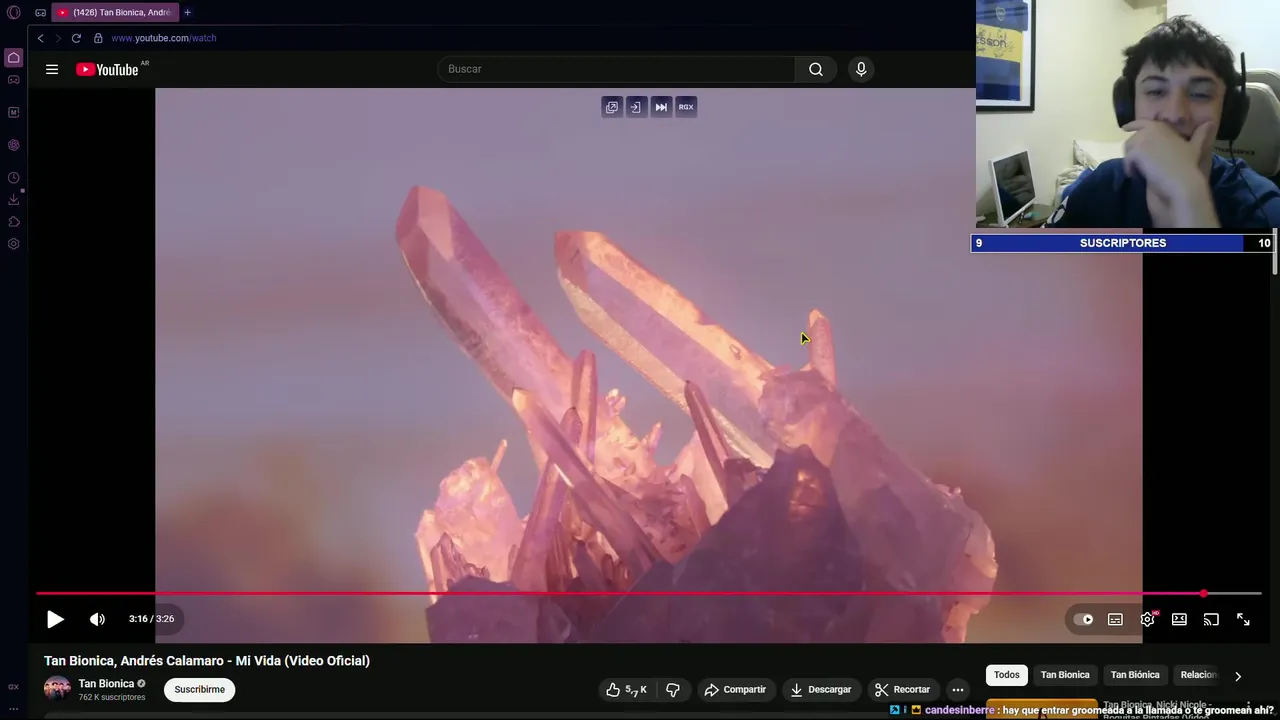Open a new browser tab

[187, 12]
